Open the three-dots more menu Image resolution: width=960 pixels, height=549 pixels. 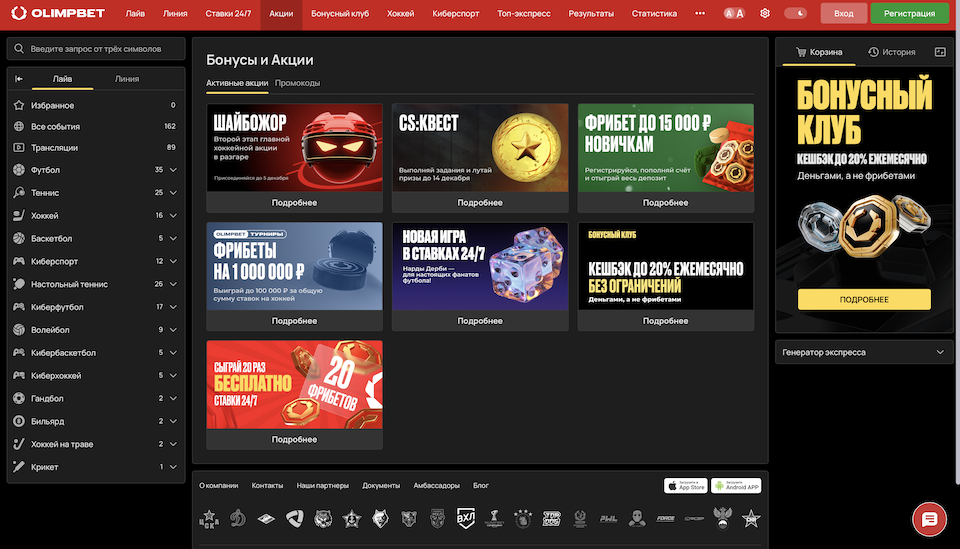[x=700, y=14]
